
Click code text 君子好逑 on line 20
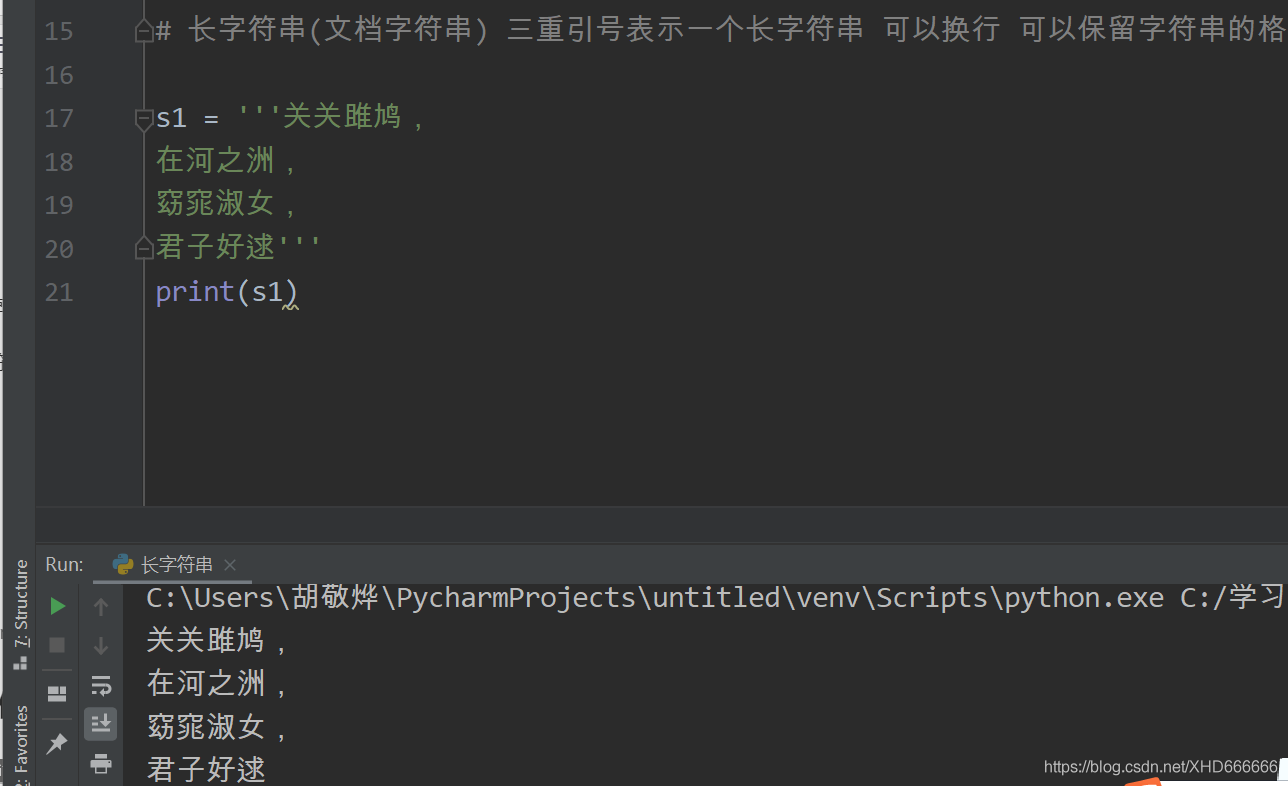[x=215, y=248]
